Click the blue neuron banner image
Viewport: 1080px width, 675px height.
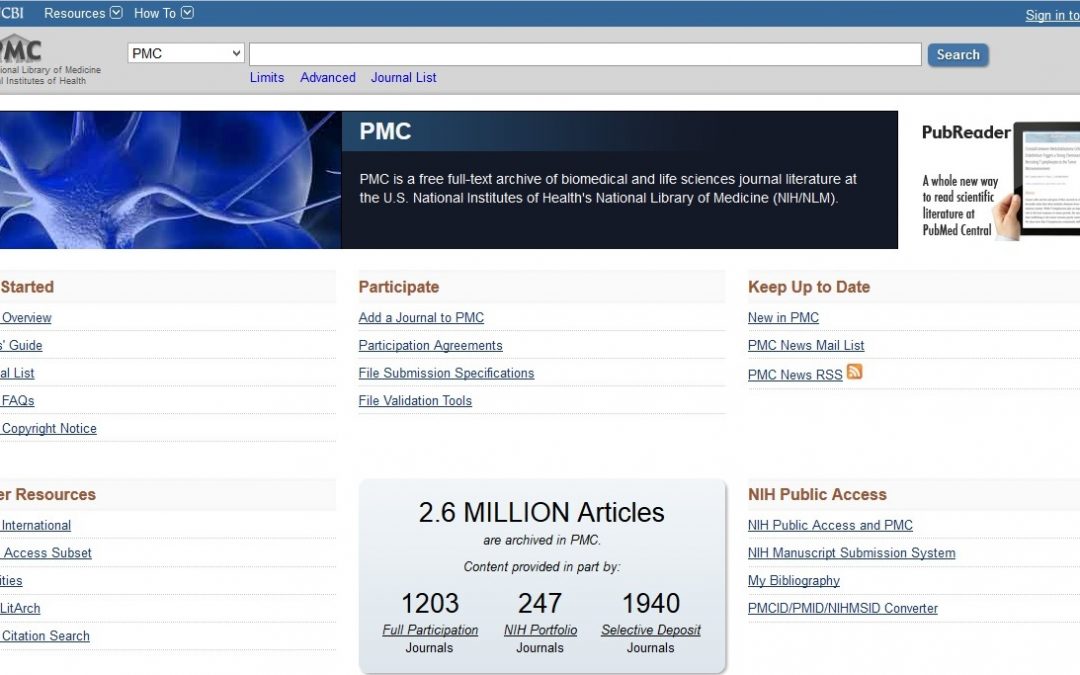click(x=170, y=180)
